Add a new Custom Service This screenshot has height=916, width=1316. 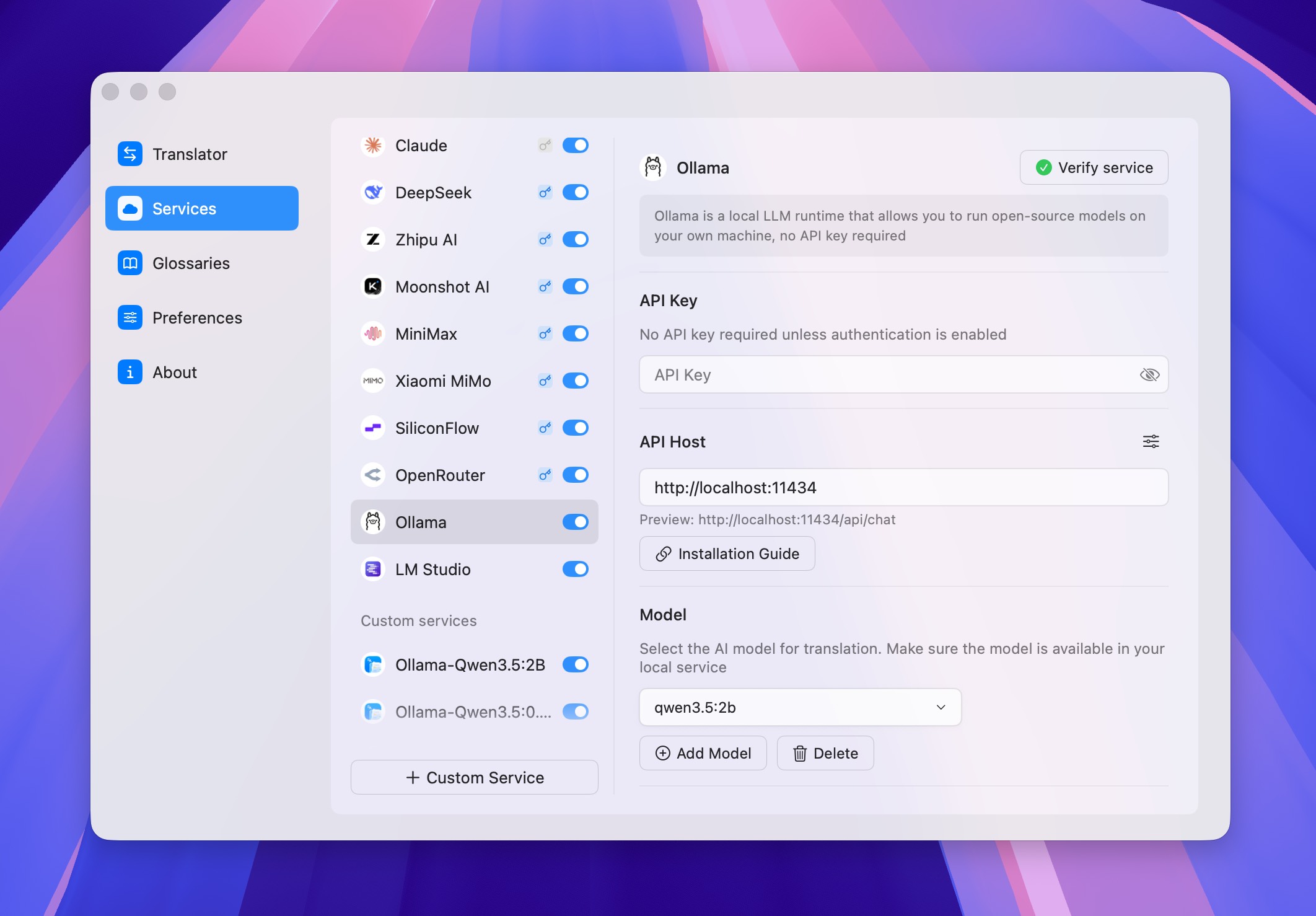[475, 778]
